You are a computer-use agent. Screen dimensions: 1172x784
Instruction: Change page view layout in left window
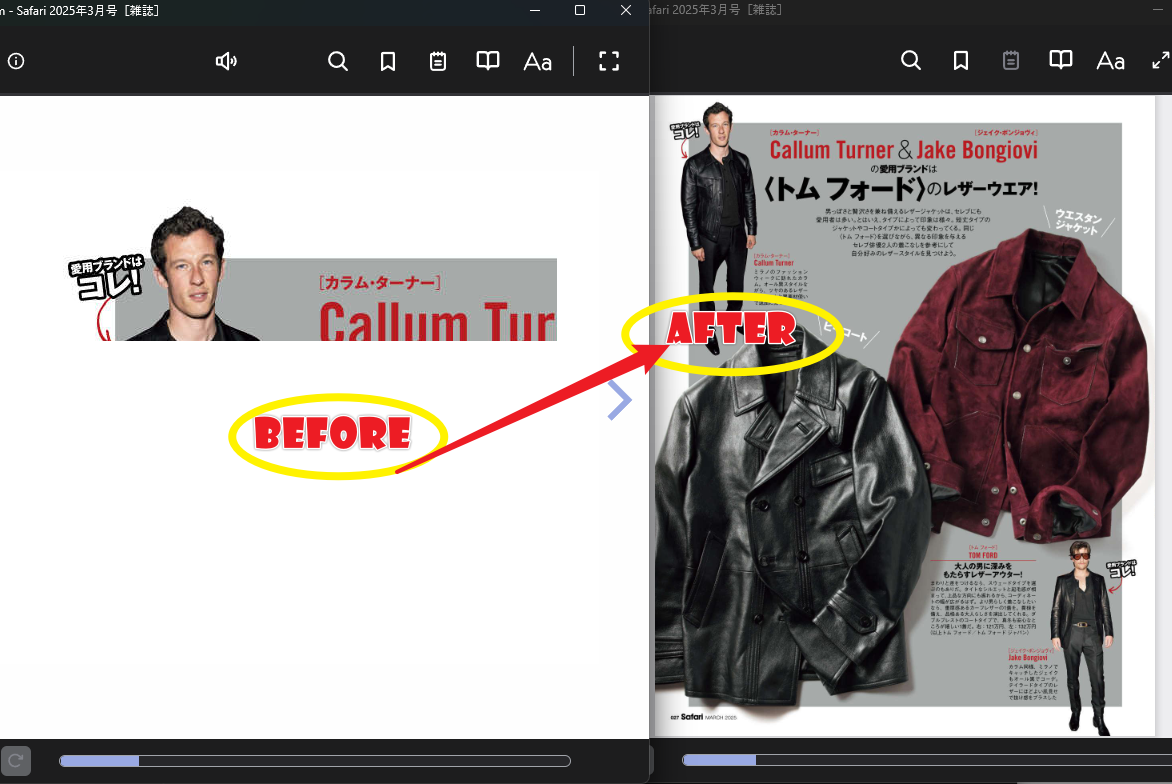pyautogui.click(x=488, y=61)
